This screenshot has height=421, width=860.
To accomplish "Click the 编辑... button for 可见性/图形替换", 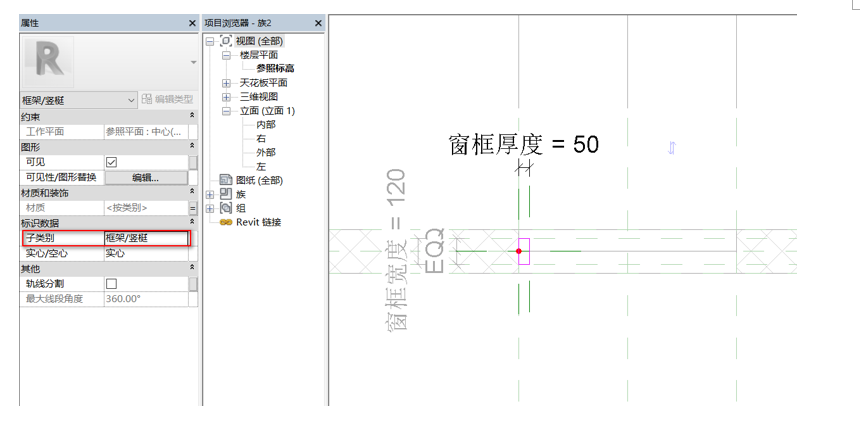I will 146,178.
